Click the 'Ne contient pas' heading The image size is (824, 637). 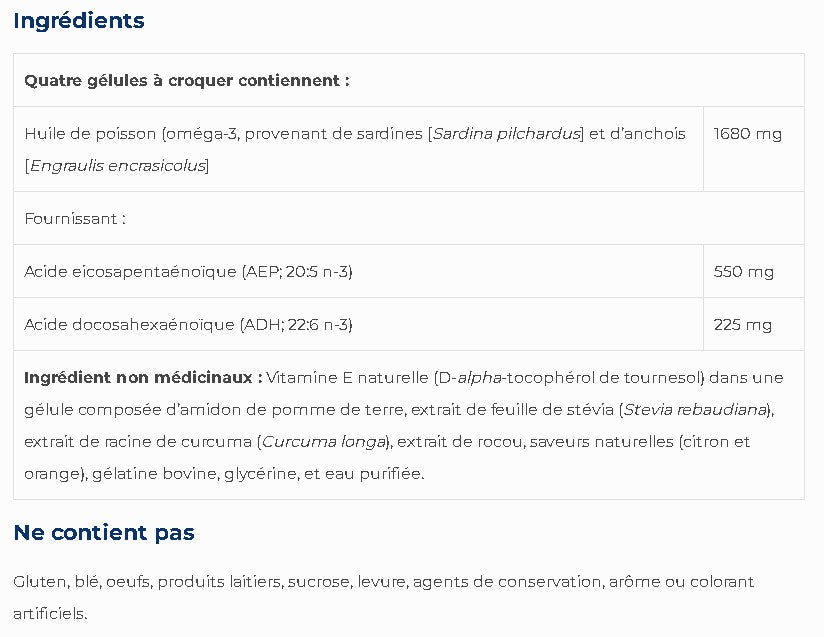pos(104,533)
